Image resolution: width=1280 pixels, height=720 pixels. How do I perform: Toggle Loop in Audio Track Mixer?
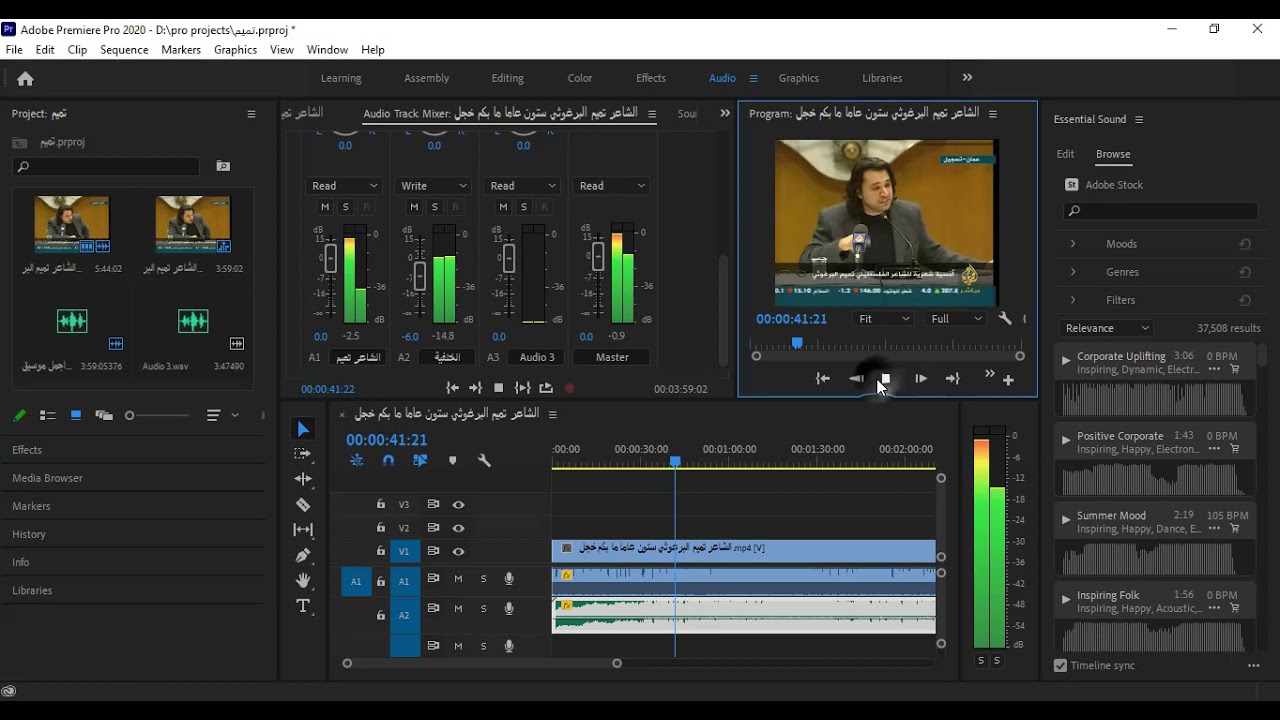click(545, 388)
